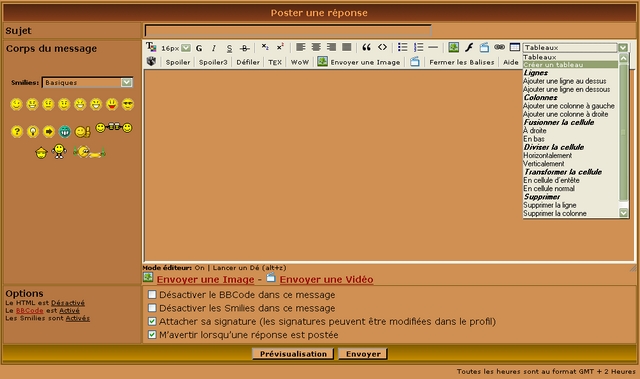Click the Spoiler3 button
Image resolution: width=640 pixels, height=379 pixels.
(x=213, y=62)
